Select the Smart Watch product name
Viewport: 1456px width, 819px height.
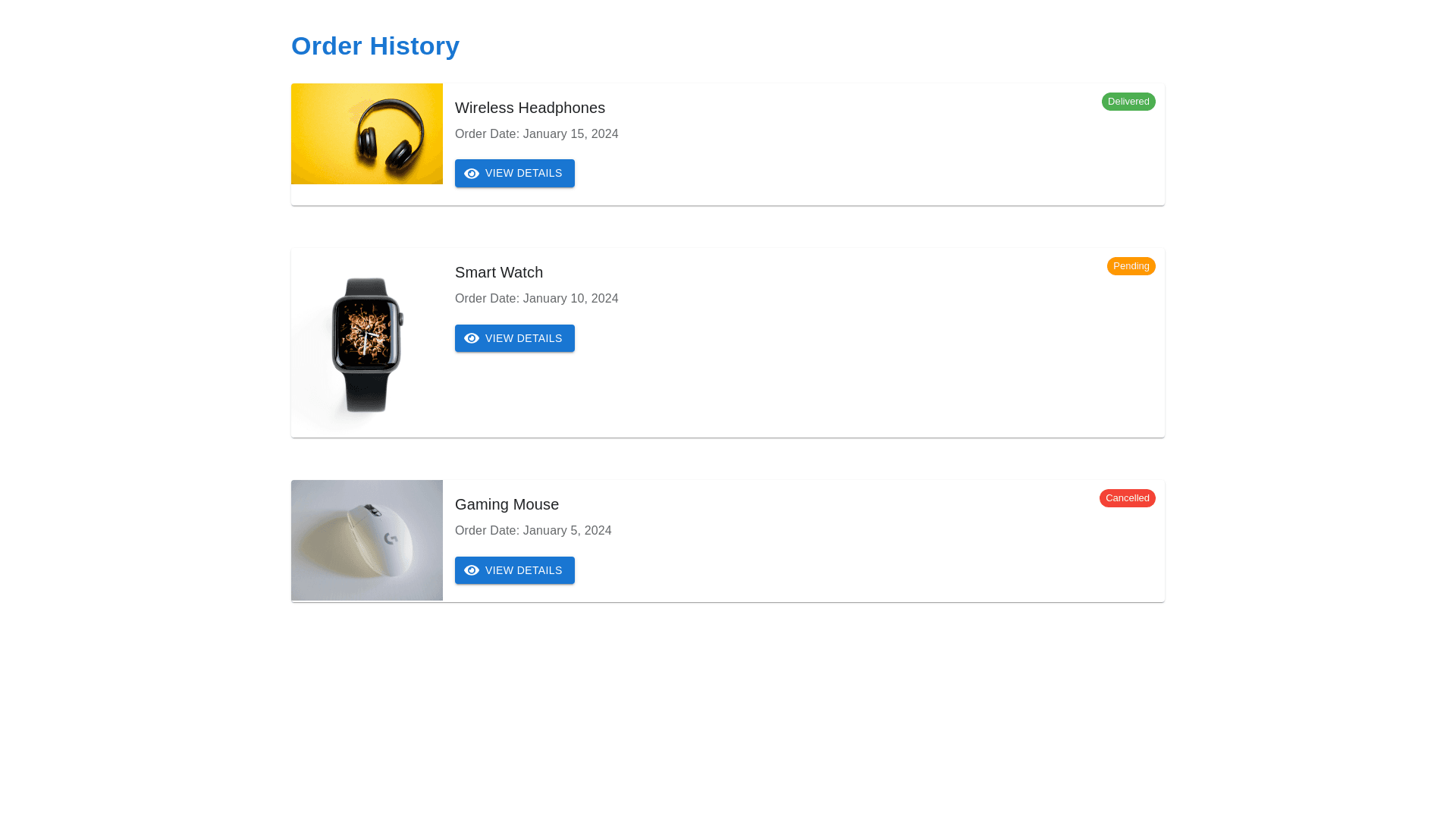[499, 272]
